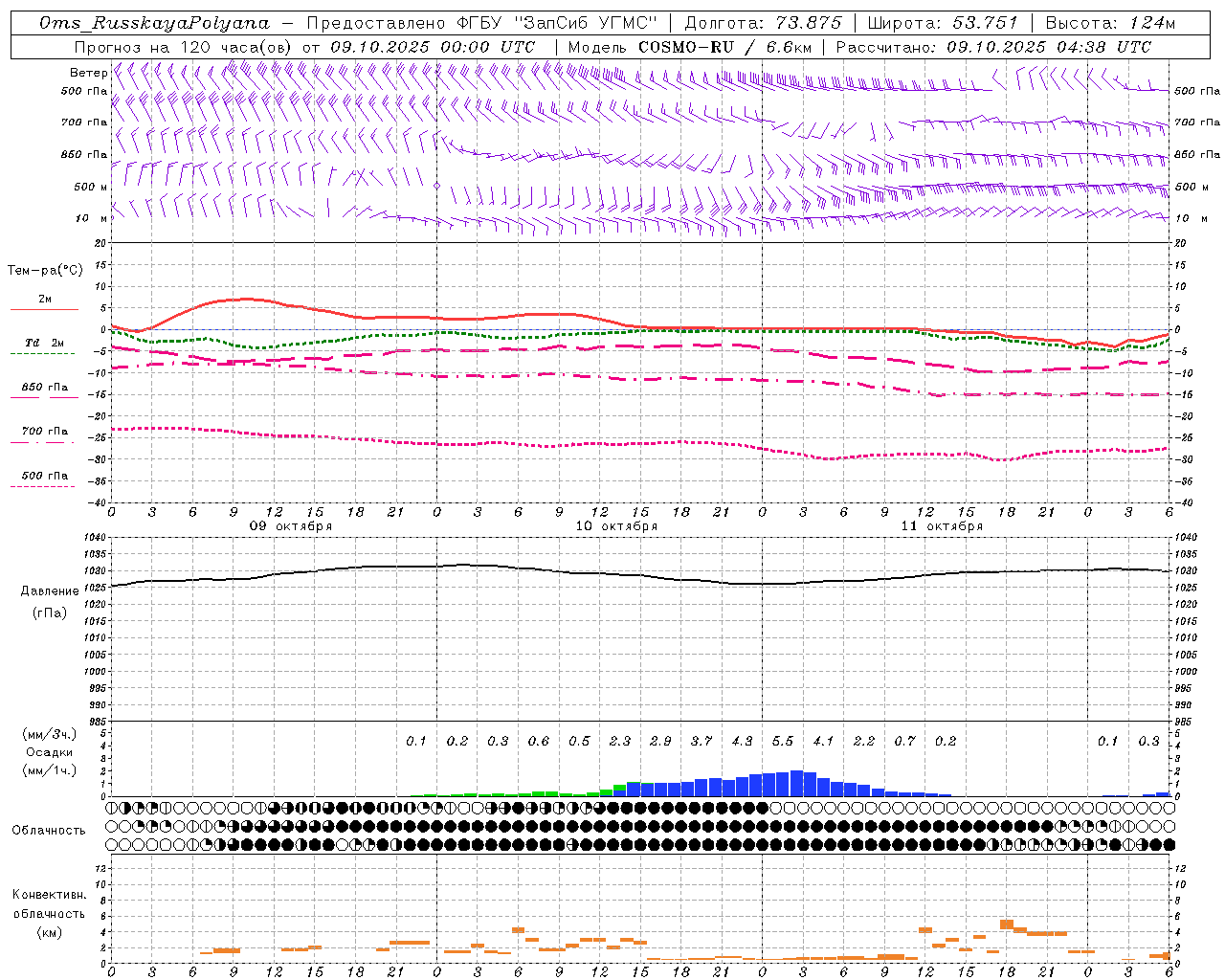Click the longitude value Долгота: 73.875
Viewport: 1225px width, 980px height.
[763, 23]
